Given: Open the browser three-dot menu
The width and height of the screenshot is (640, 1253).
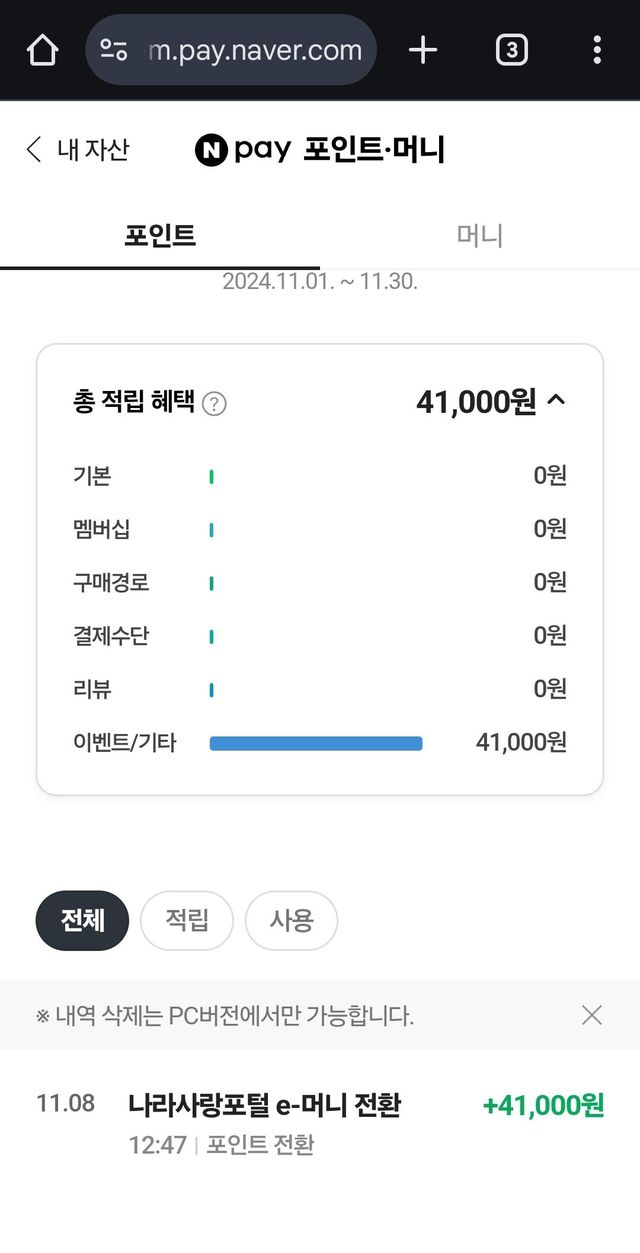Looking at the screenshot, I should point(597,50).
